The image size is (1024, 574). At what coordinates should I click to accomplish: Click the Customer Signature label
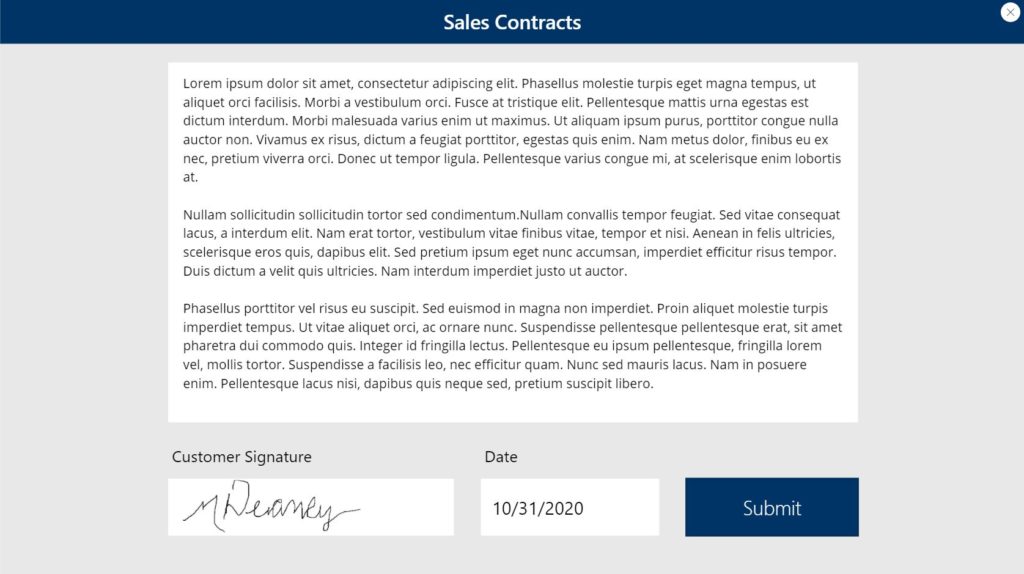[242, 456]
